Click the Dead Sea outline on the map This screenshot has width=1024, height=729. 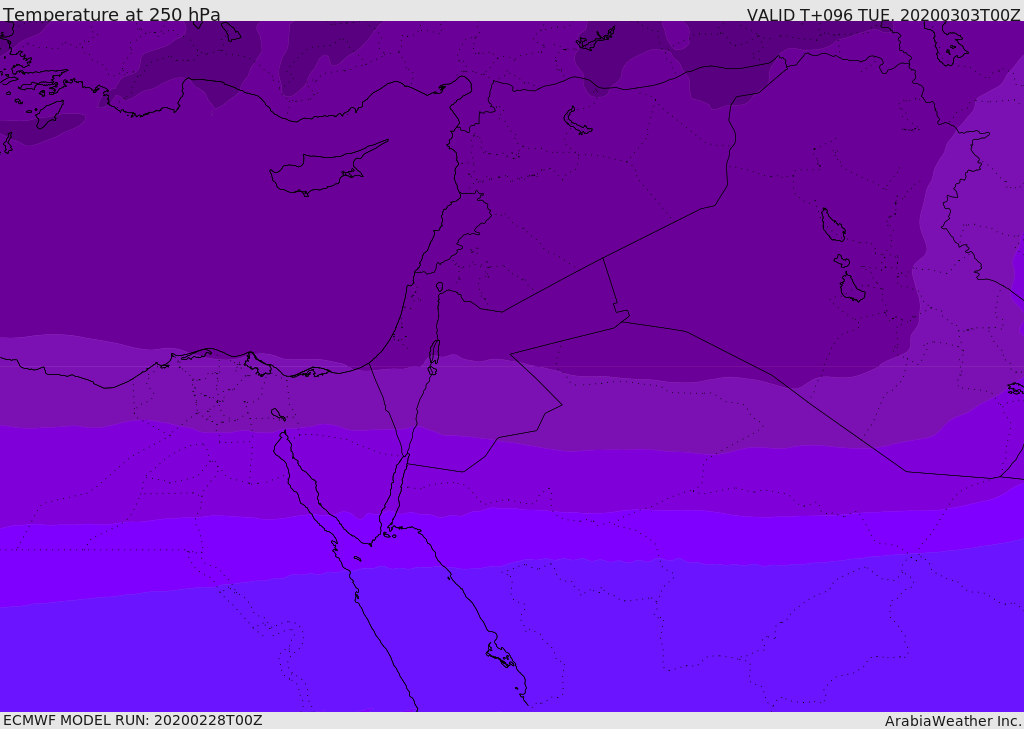coord(434,353)
